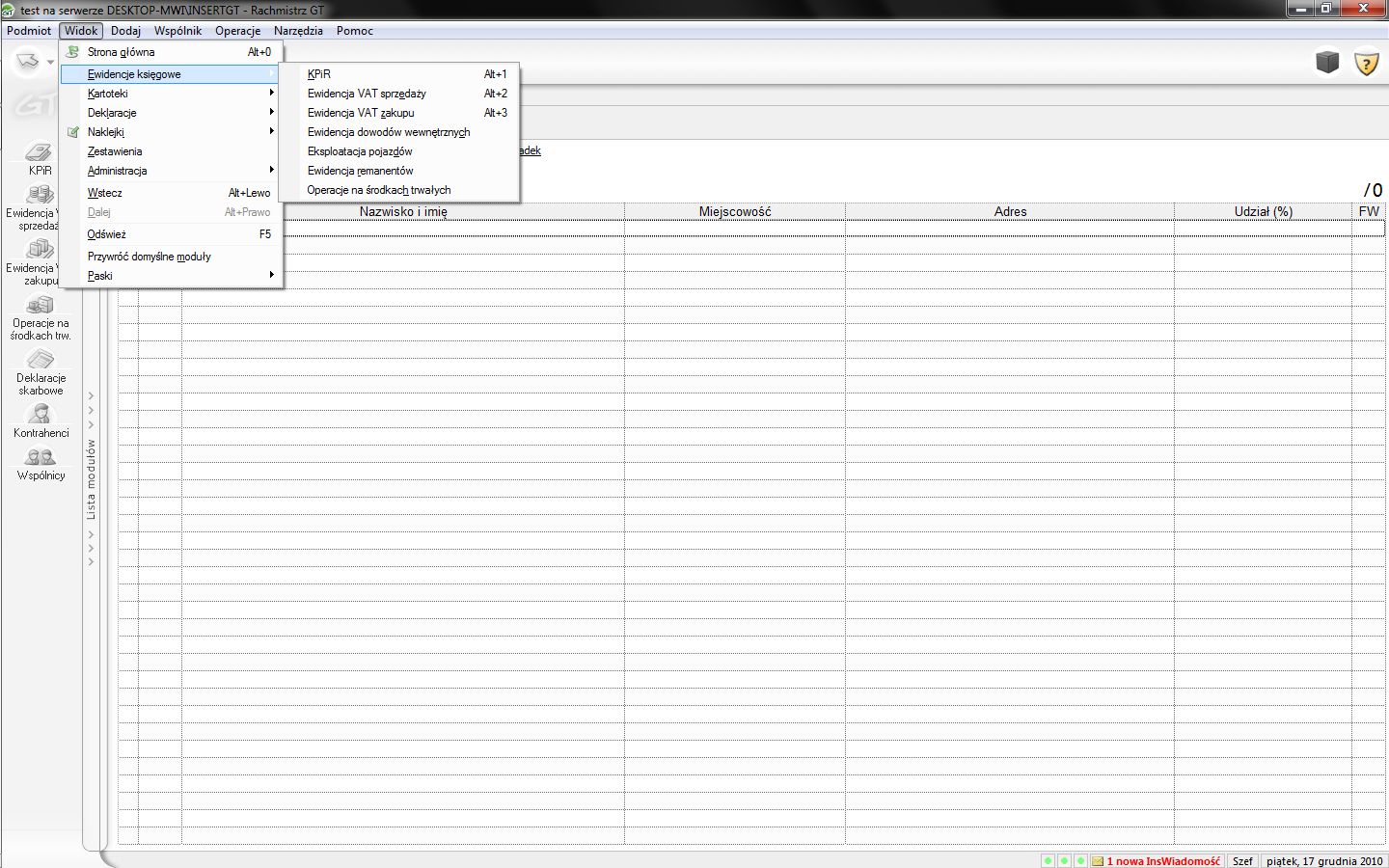This screenshot has height=868, width=1389.
Task: Click the back arrow navigation icon
Action: 27,62
